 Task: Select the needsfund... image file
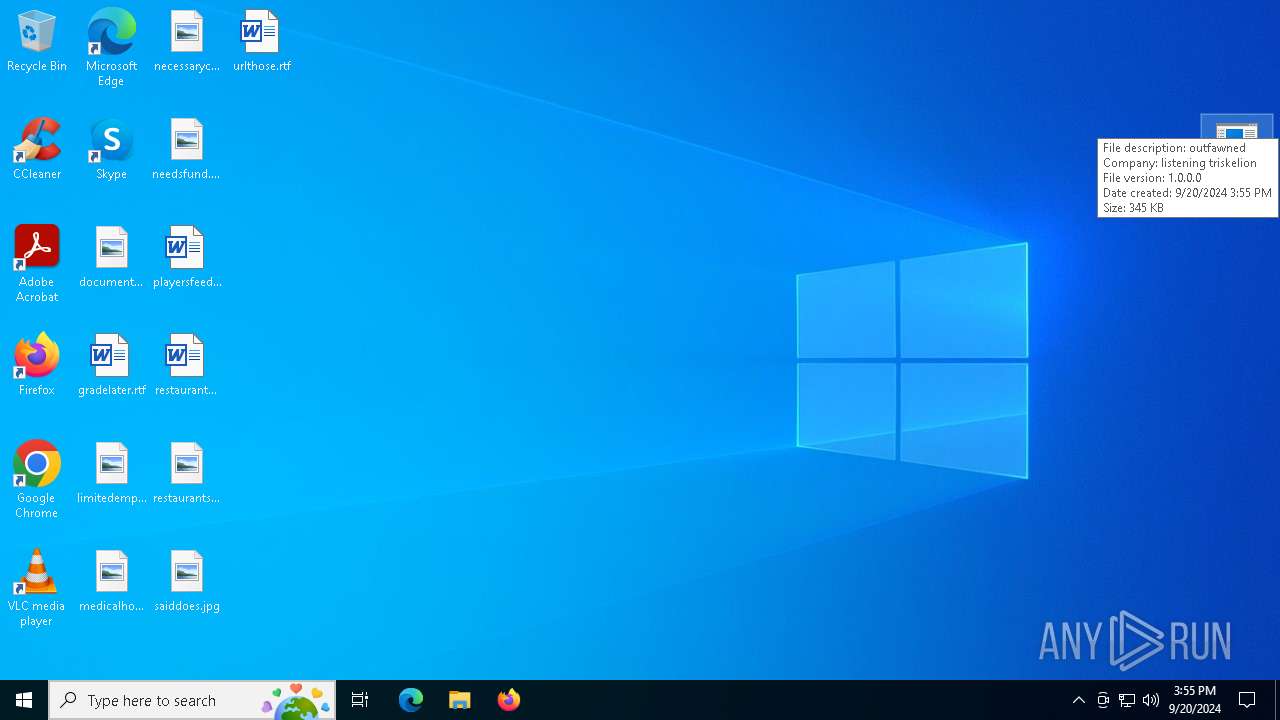coord(186,150)
